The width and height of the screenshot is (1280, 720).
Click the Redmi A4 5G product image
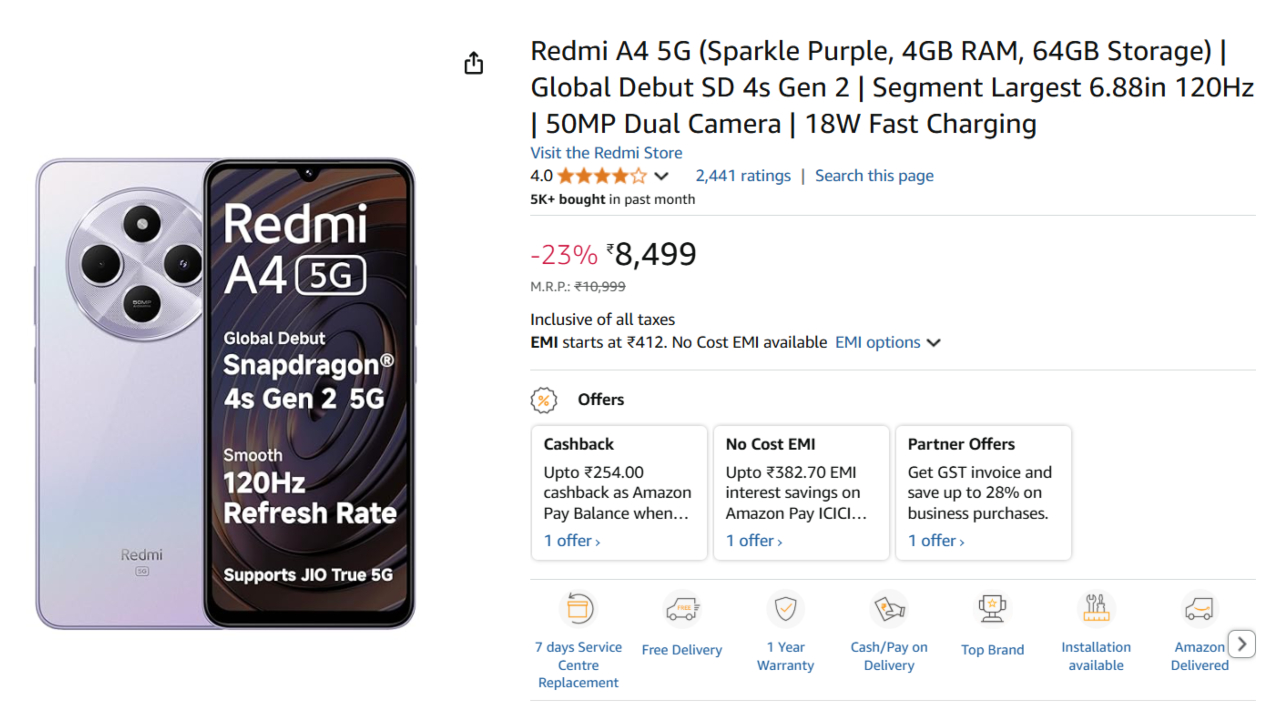226,393
